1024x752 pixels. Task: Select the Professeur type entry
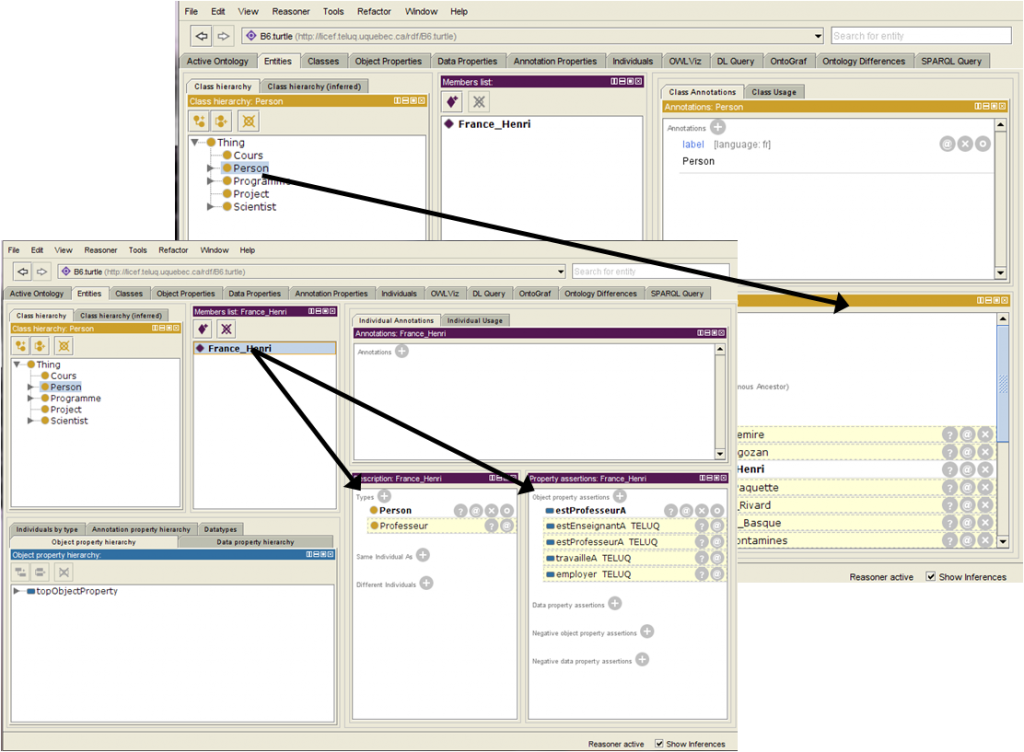pyautogui.click(x=404, y=526)
